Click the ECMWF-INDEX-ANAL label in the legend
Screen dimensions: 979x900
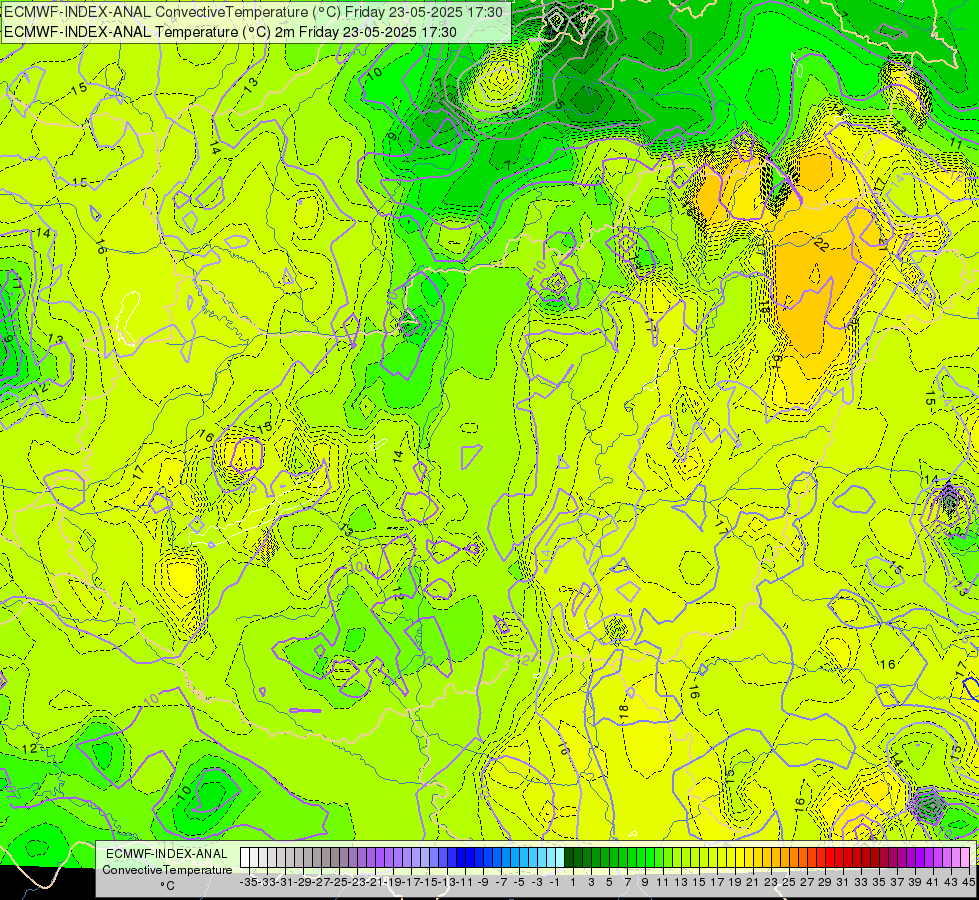(x=167, y=854)
